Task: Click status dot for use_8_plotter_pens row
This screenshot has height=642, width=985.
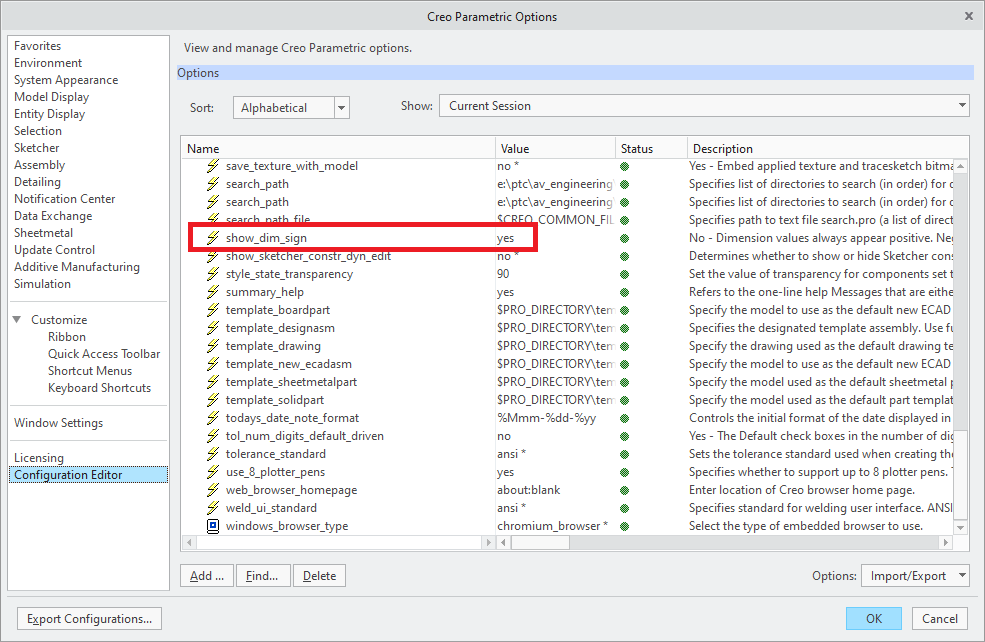Action: tap(625, 472)
